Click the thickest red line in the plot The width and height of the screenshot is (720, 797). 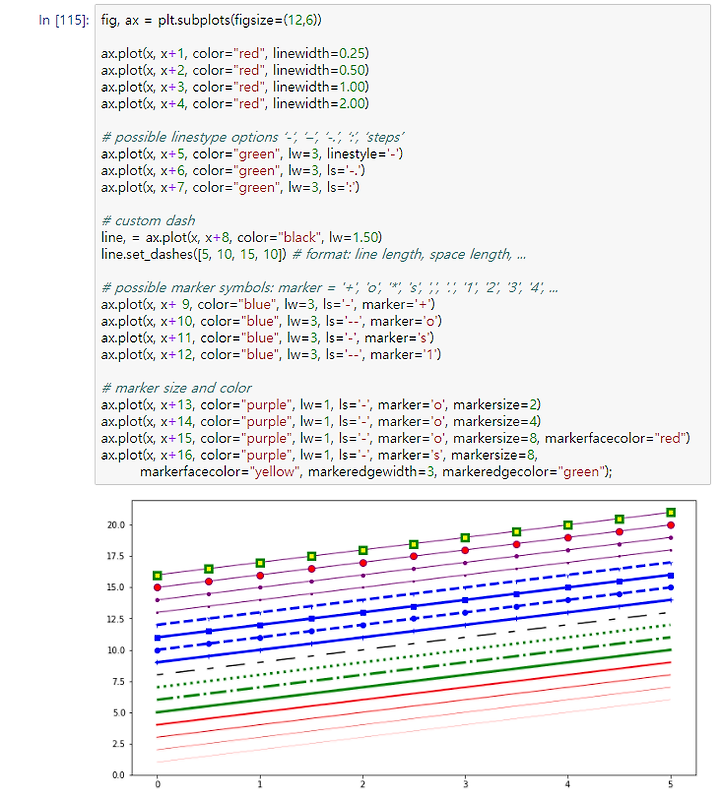coord(414,694)
